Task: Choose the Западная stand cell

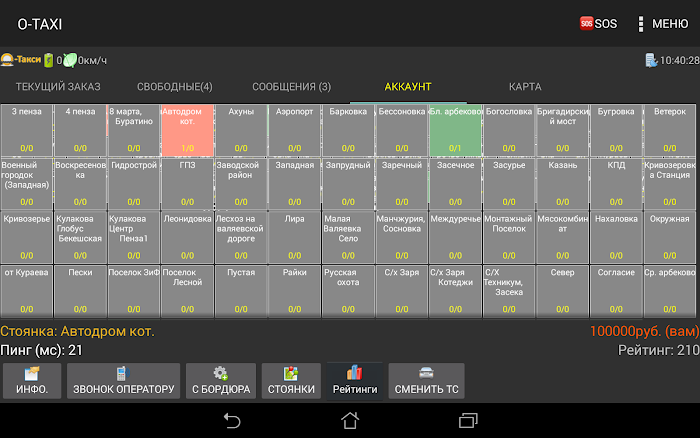Action: tap(295, 184)
